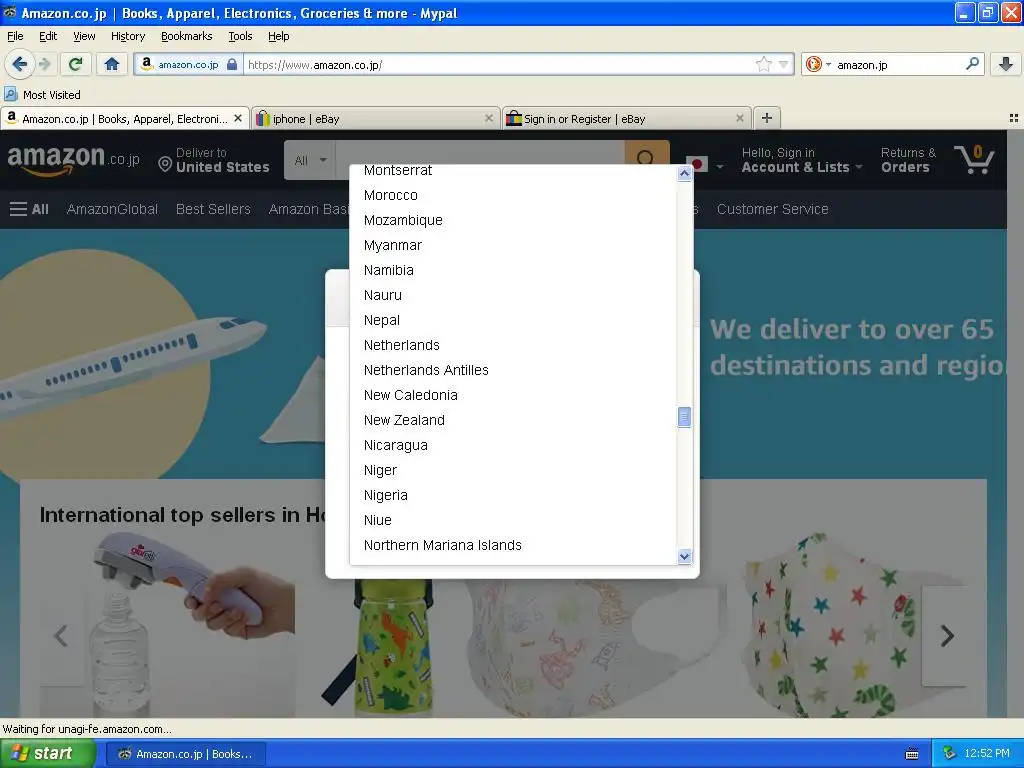Open the History menu
The height and width of the screenshot is (768, 1024).
[x=127, y=36]
